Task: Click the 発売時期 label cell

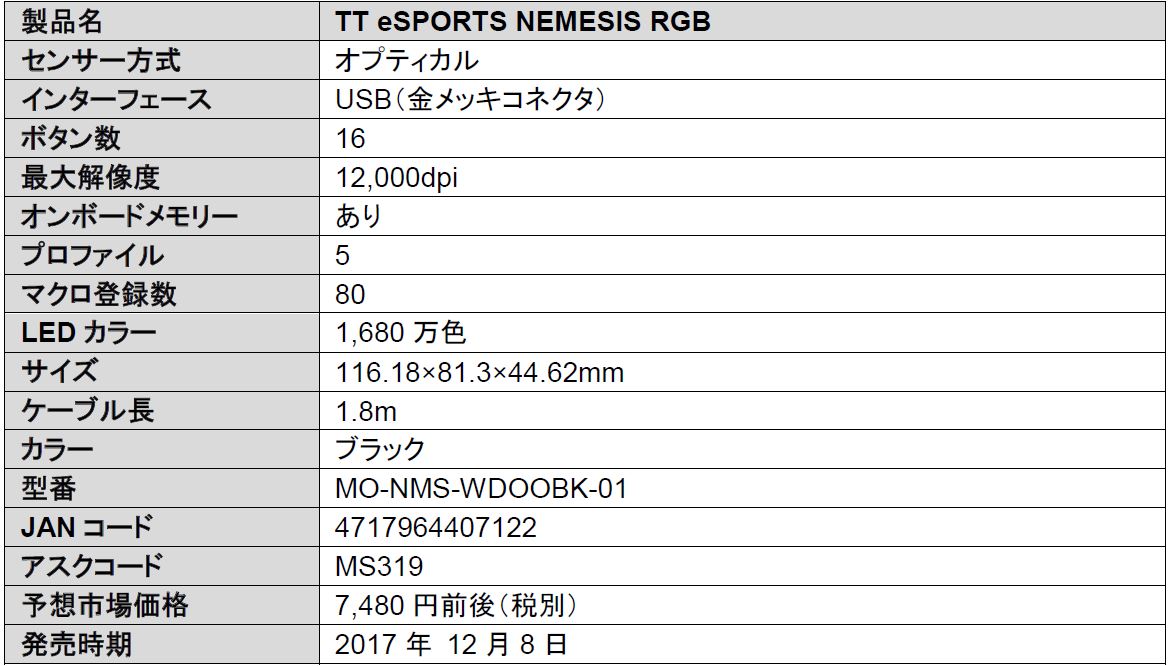Action: (76, 645)
